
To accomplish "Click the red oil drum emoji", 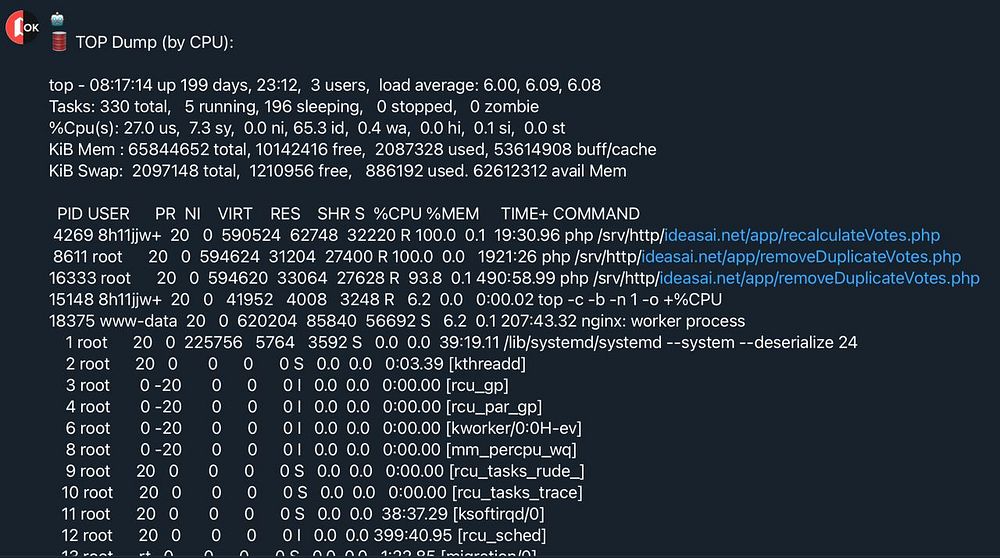I will (59, 42).
